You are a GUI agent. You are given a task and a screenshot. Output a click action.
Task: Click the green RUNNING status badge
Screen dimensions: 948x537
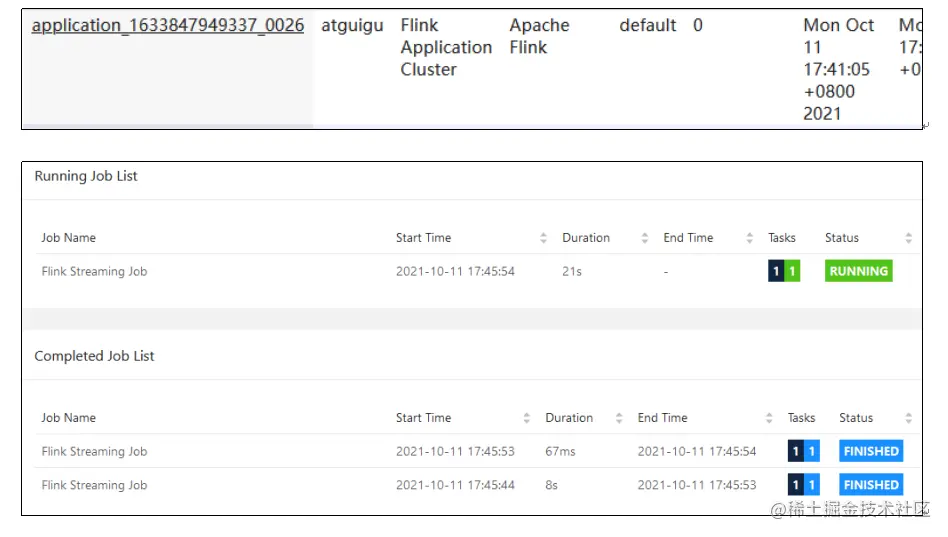click(x=859, y=271)
